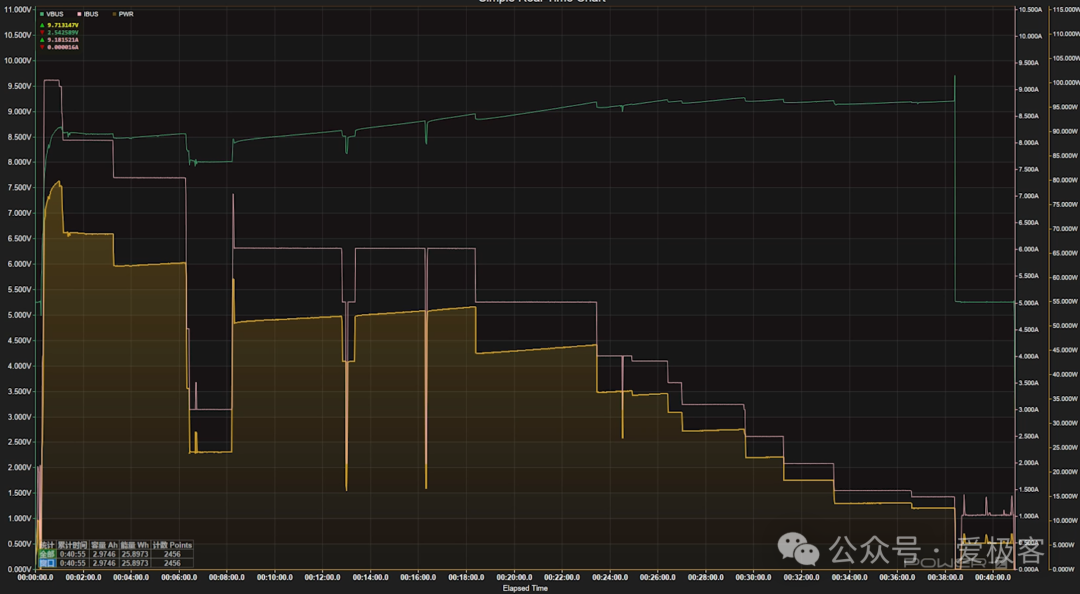The width and height of the screenshot is (1080, 594).
Task: Click the green up-arrow beside 9.713147V
Action: coord(42,25)
